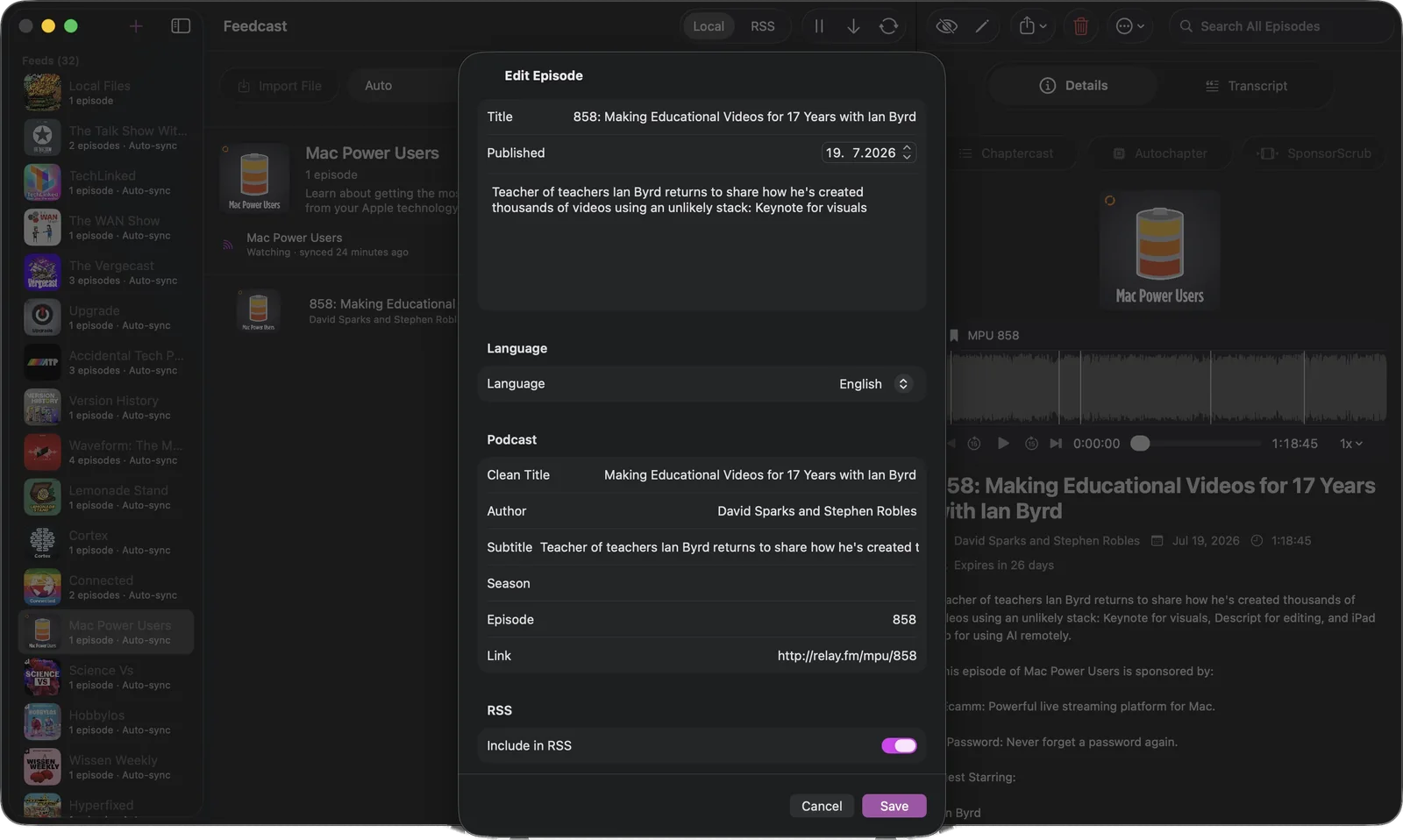Open the Transcript tab
The height and width of the screenshot is (840, 1403).
click(x=1246, y=86)
